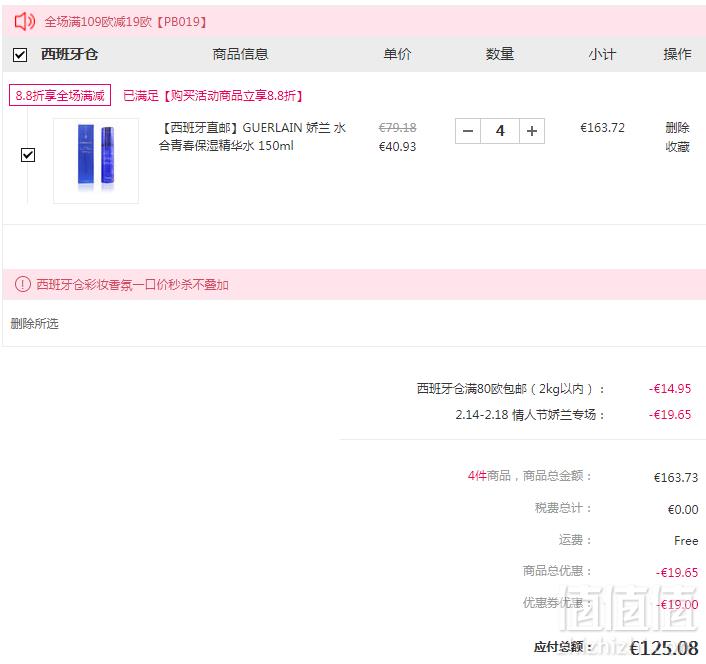
Task: Open the GUERLAIN 娇兰 product title link
Action: click(x=252, y=137)
